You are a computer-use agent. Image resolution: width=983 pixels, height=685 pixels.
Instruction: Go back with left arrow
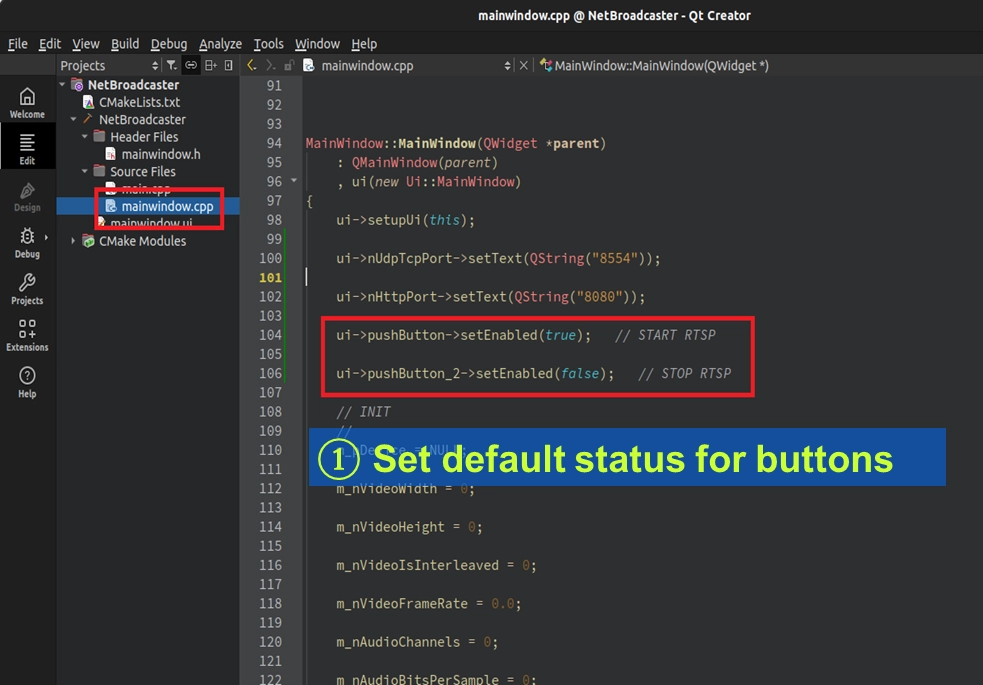251,65
